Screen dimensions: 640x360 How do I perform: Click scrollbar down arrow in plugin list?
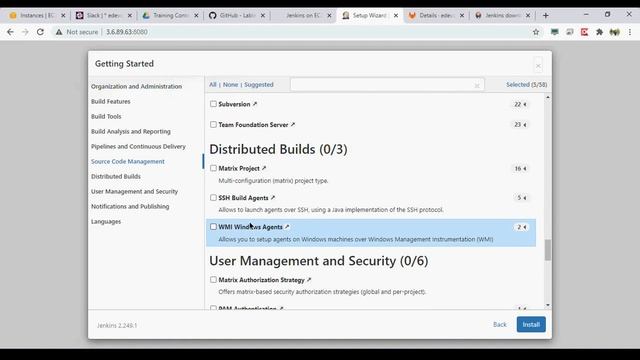[548, 305]
